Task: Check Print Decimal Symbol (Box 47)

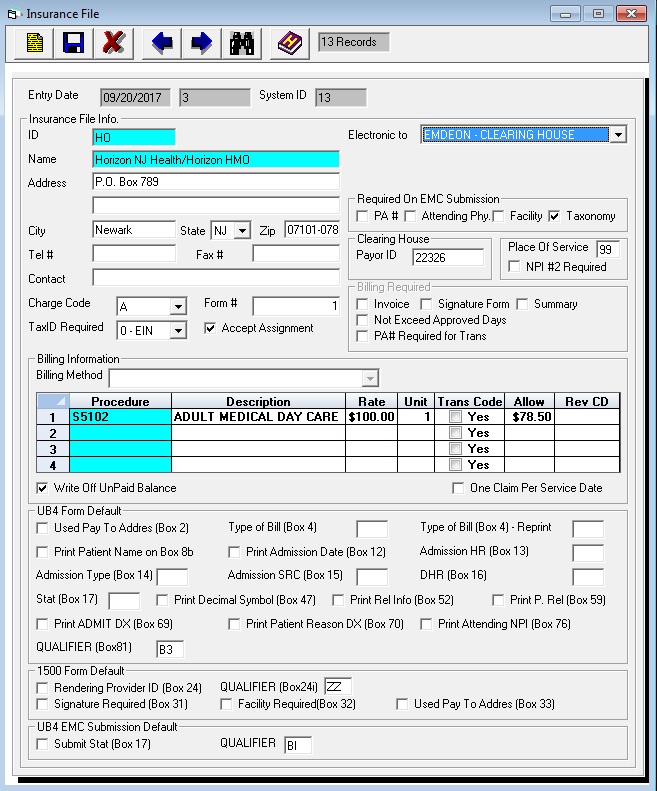Action: coord(162,600)
